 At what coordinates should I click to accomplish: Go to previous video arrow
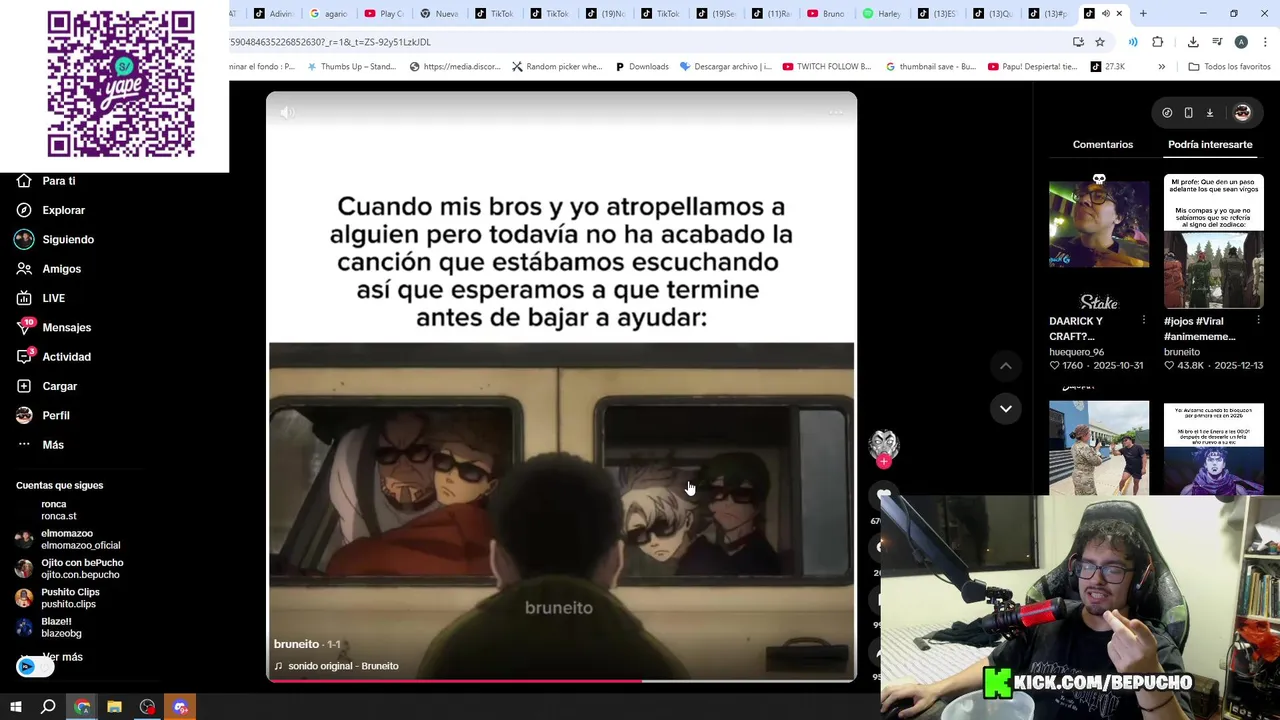(1006, 366)
